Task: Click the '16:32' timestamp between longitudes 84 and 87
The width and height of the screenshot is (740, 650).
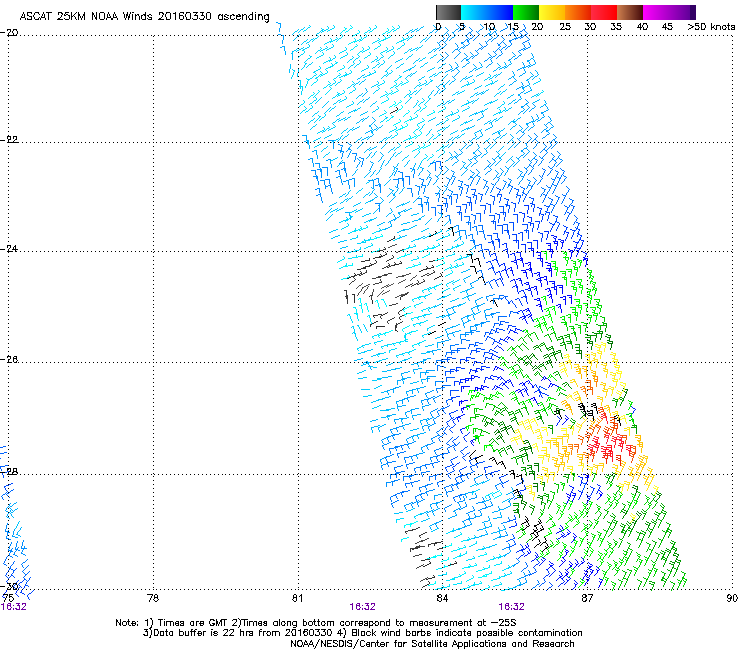Action: (x=512, y=607)
